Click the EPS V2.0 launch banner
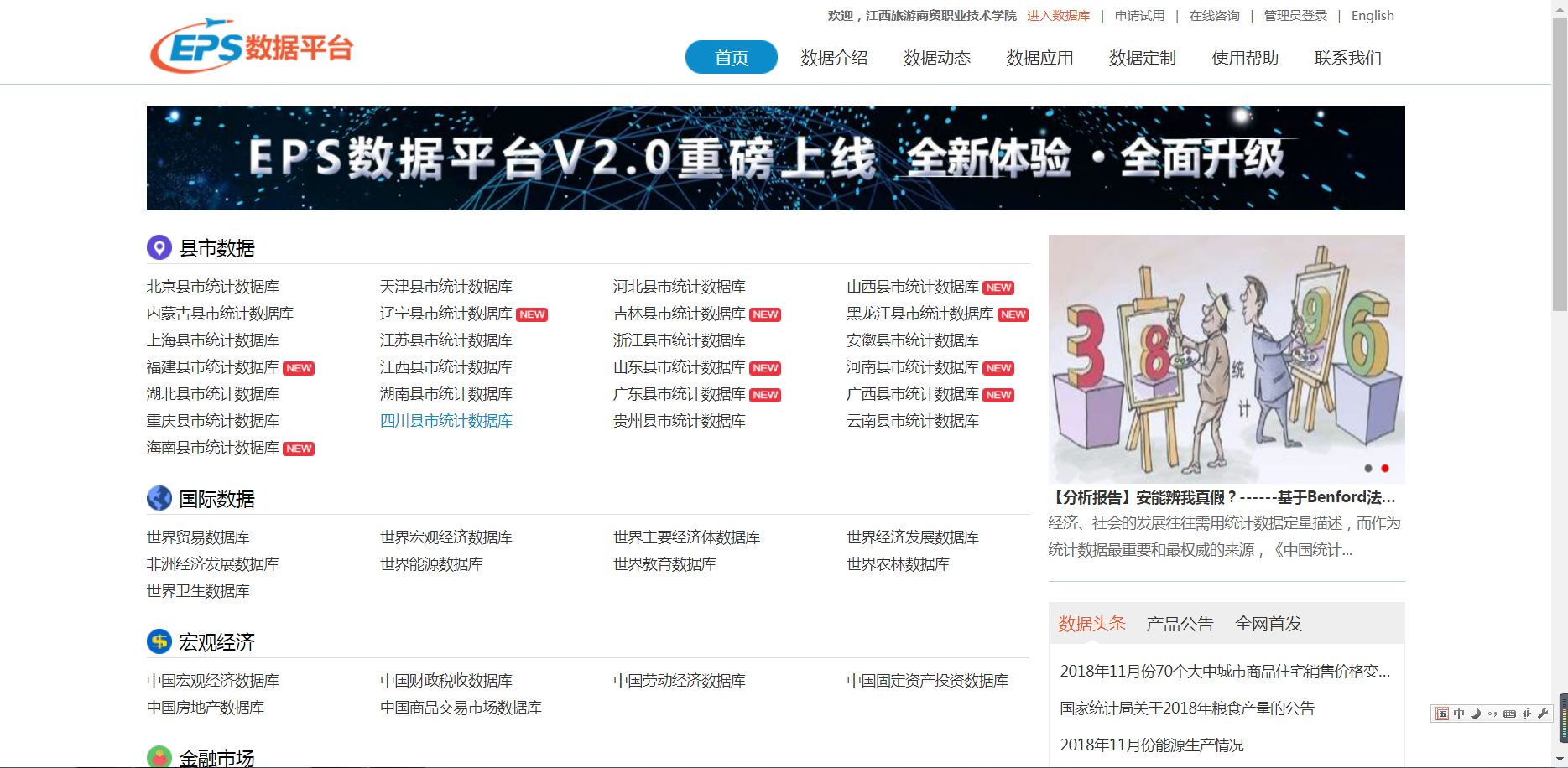This screenshot has height=768, width=1568. coord(775,158)
